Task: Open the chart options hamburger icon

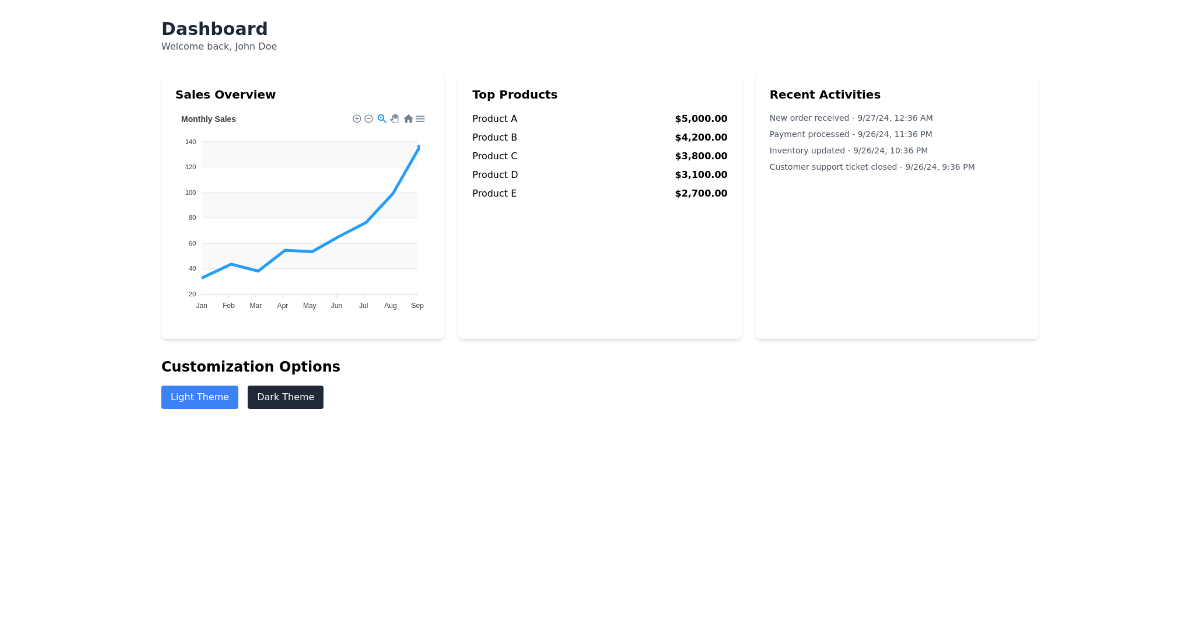Action: click(420, 118)
